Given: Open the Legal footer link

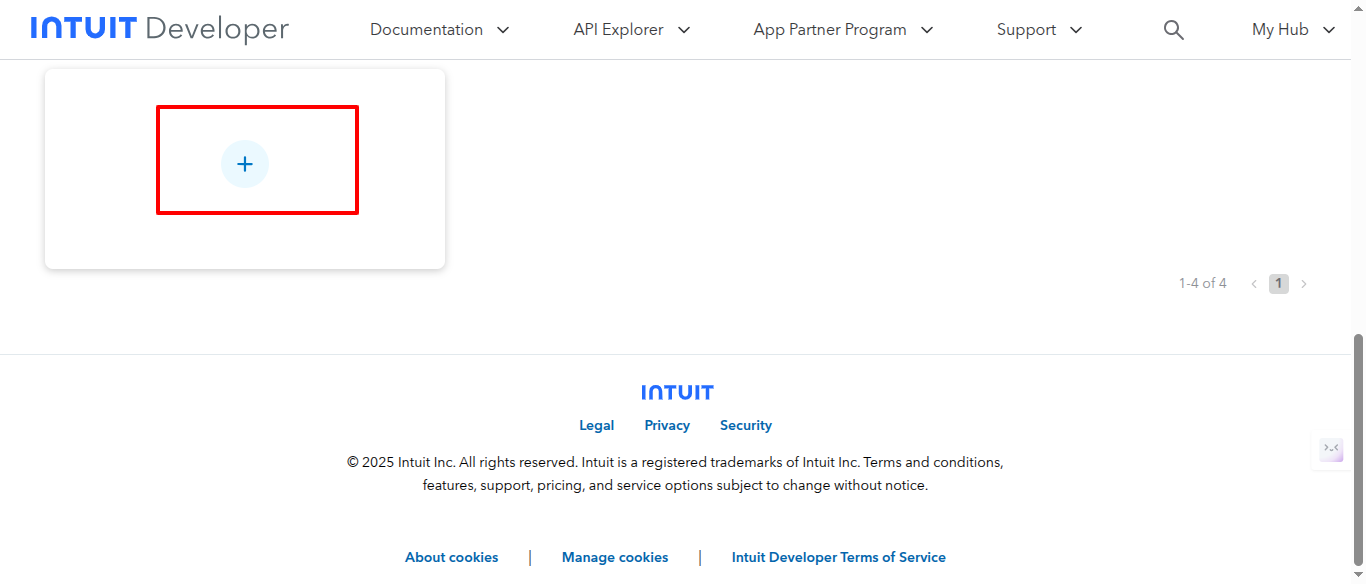Looking at the screenshot, I should [x=596, y=425].
